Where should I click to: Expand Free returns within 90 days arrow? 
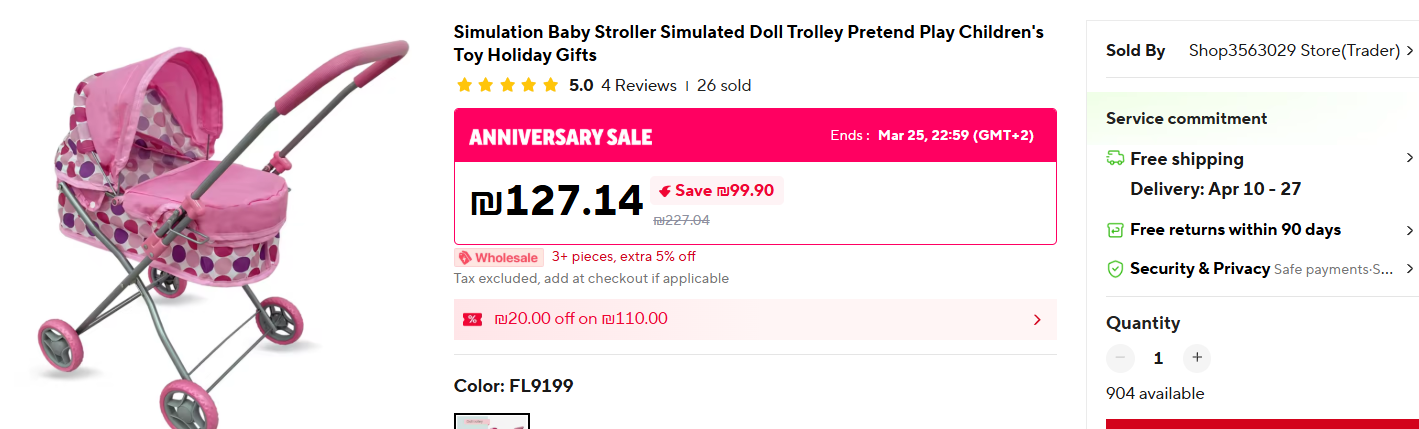1410,230
